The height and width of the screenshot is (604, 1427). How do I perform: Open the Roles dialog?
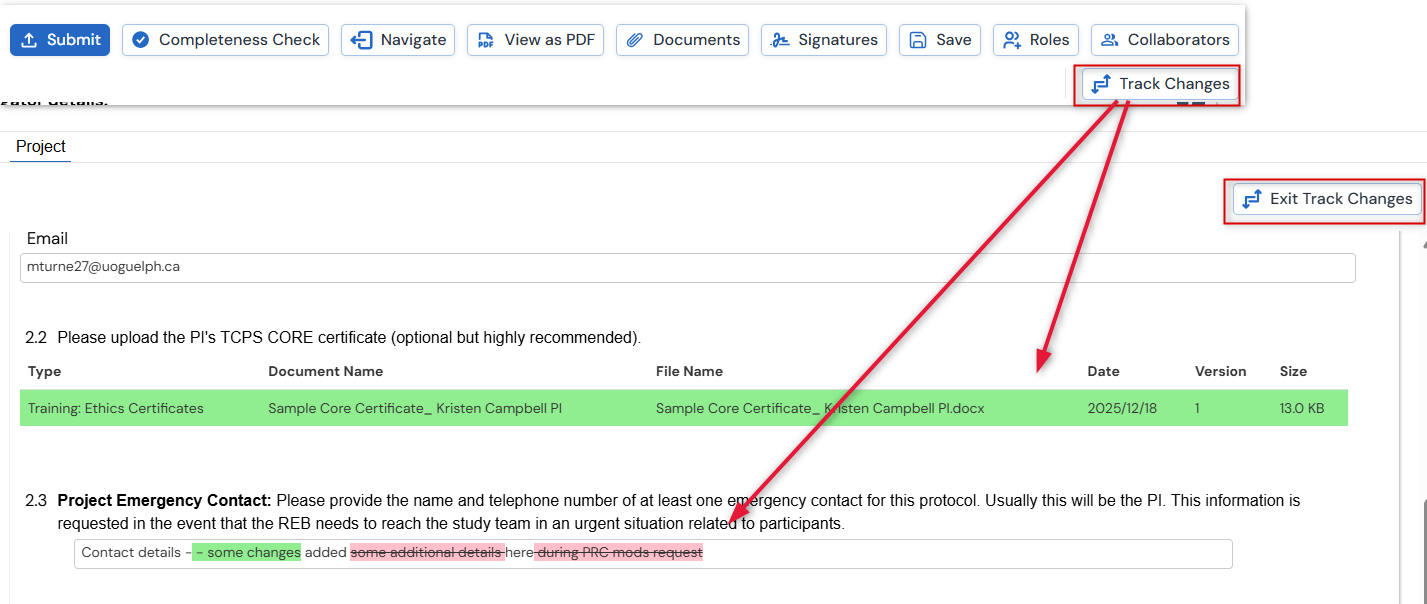pyautogui.click(x=1036, y=40)
